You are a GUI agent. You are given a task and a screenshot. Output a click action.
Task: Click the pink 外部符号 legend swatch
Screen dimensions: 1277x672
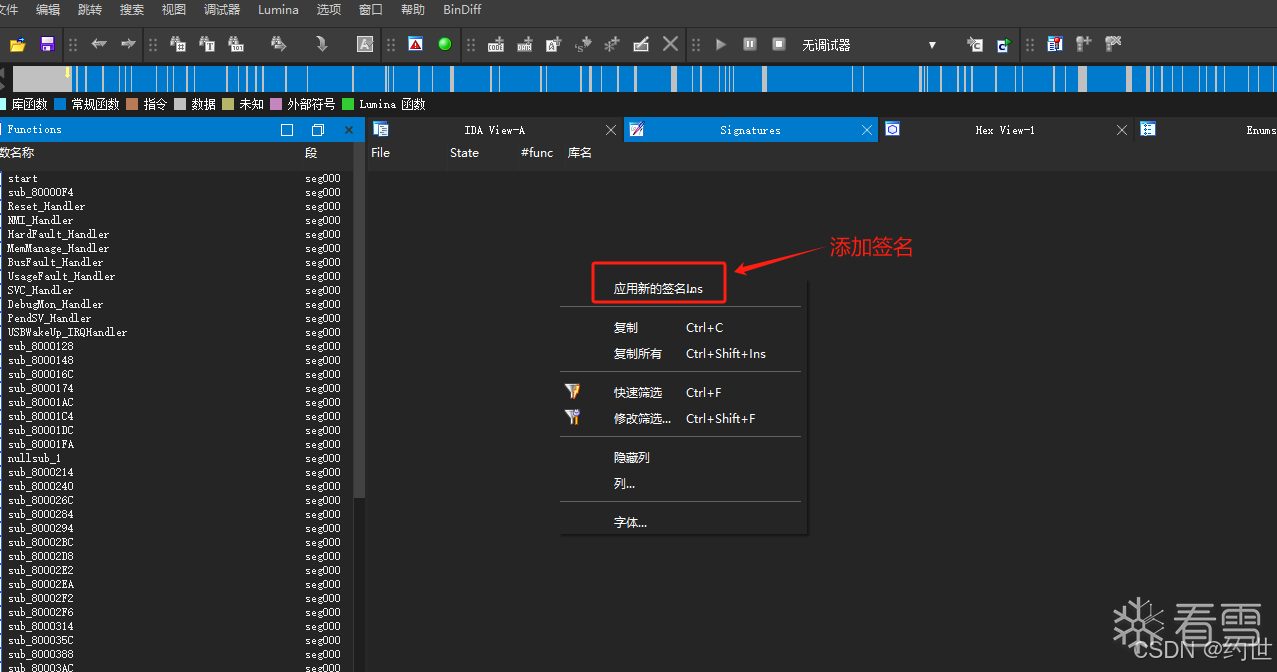(x=276, y=104)
